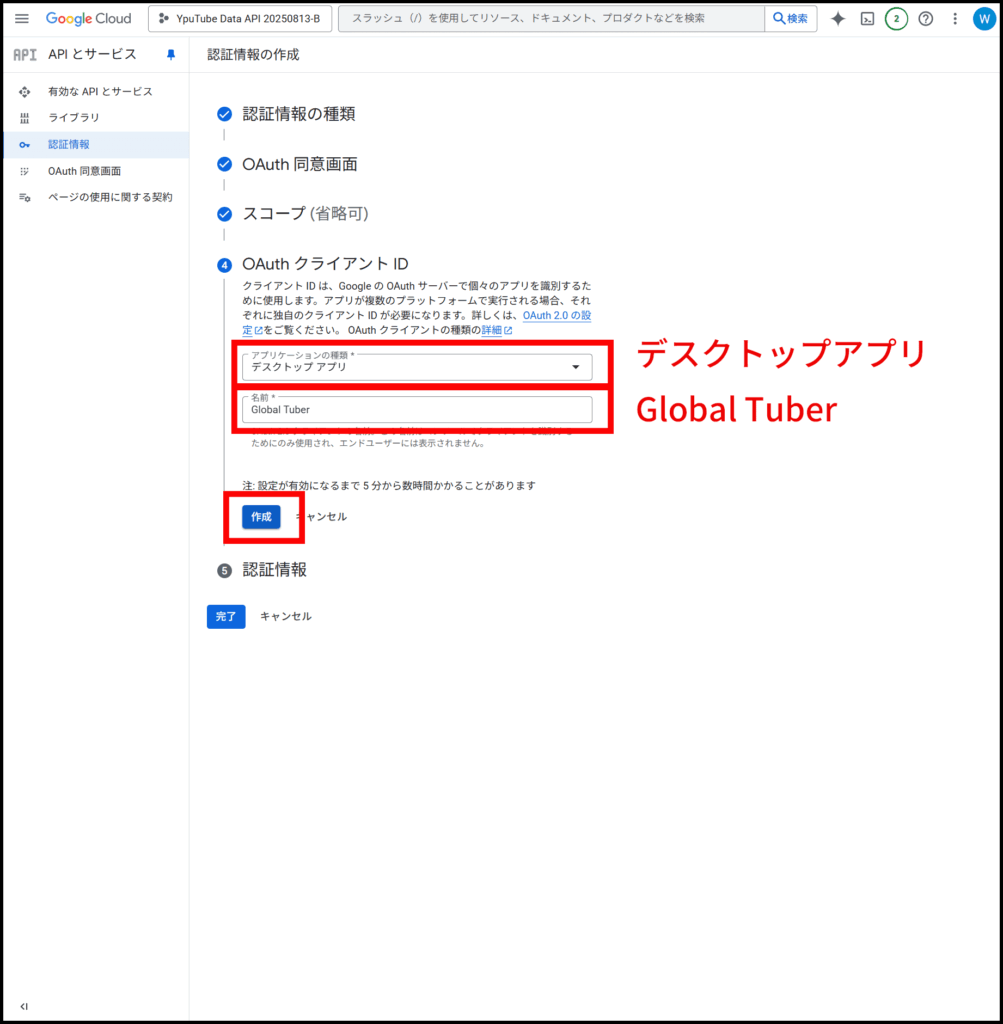The height and width of the screenshot is (1024, 1003).
Task: Go to Google Cloud home logo
Action: [88, 18]
